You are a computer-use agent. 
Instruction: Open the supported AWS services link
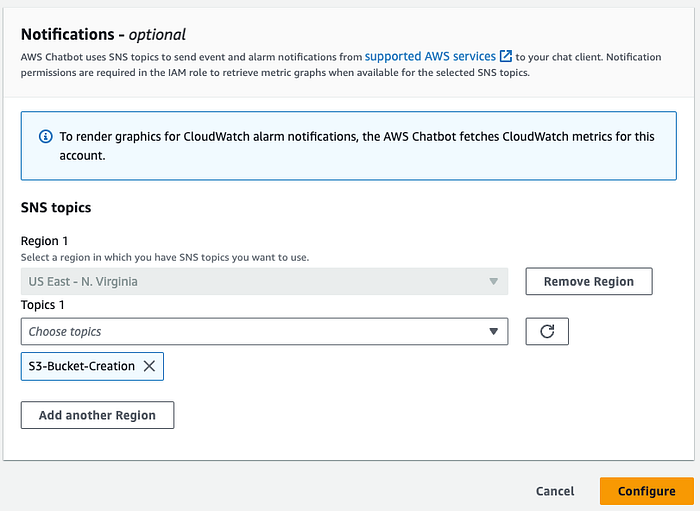[430, 57]
